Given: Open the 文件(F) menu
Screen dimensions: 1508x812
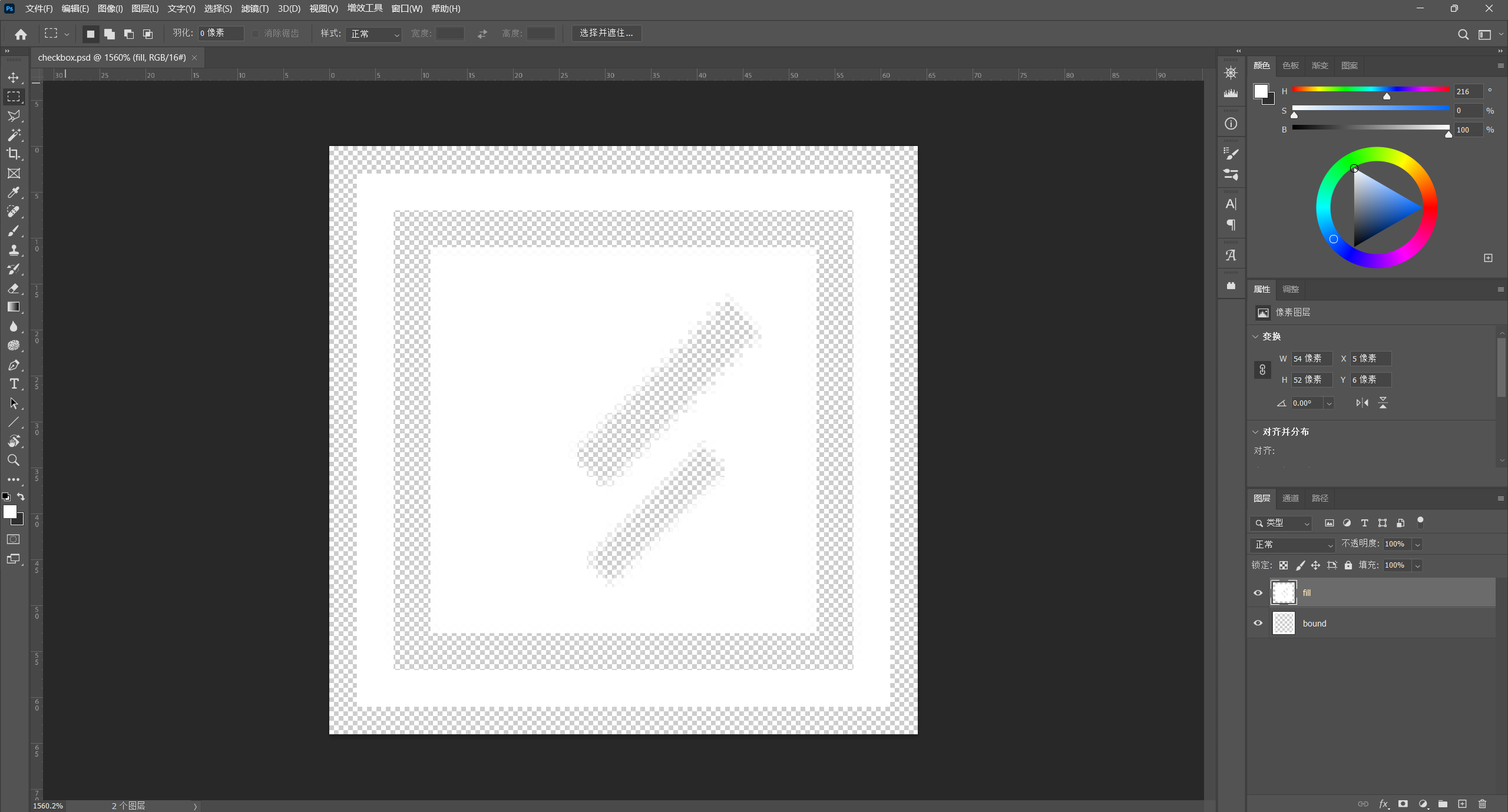Looking at the screenshot, I should (x=39, y=9).
